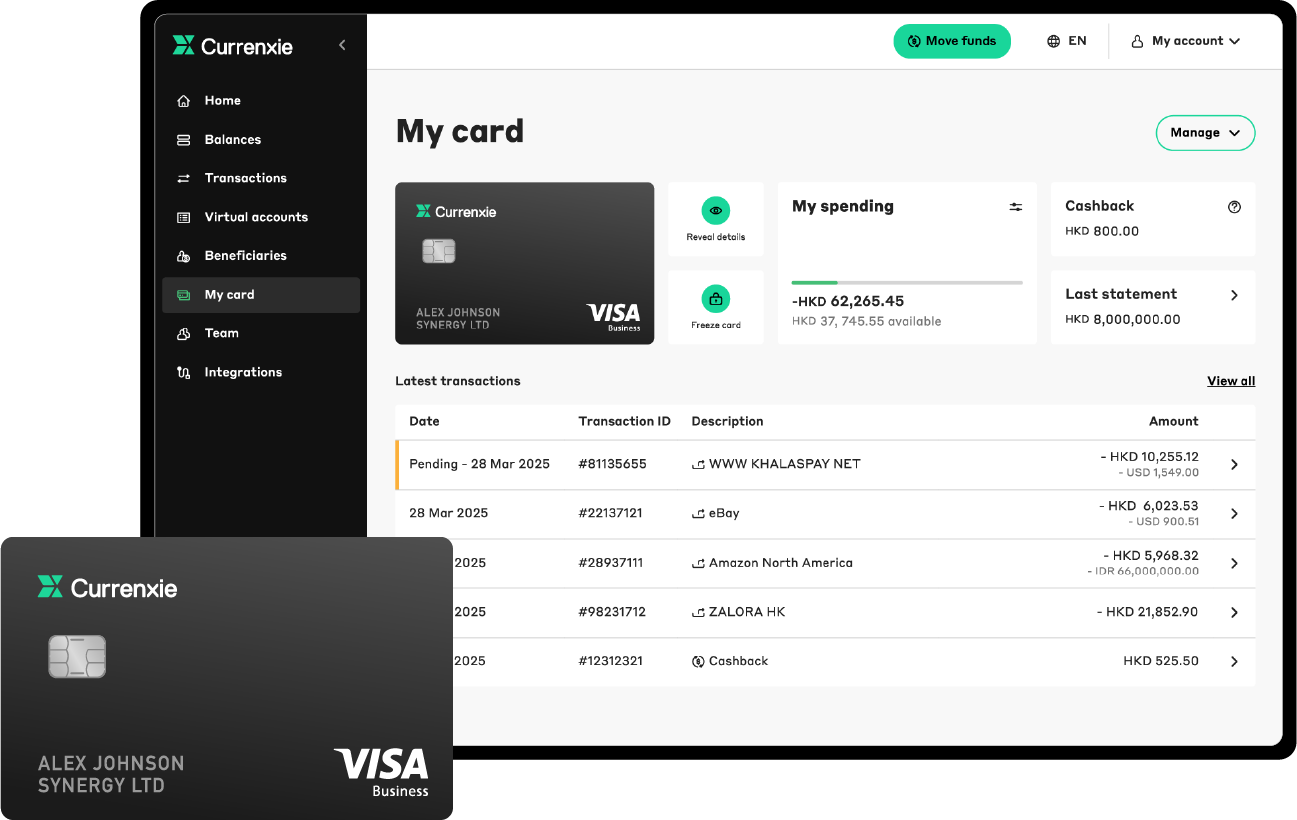Click the Currenxie logo in the sidebar
This screenshot has height=820, width=1297.
pyautogui.click(x=232, y=46)
